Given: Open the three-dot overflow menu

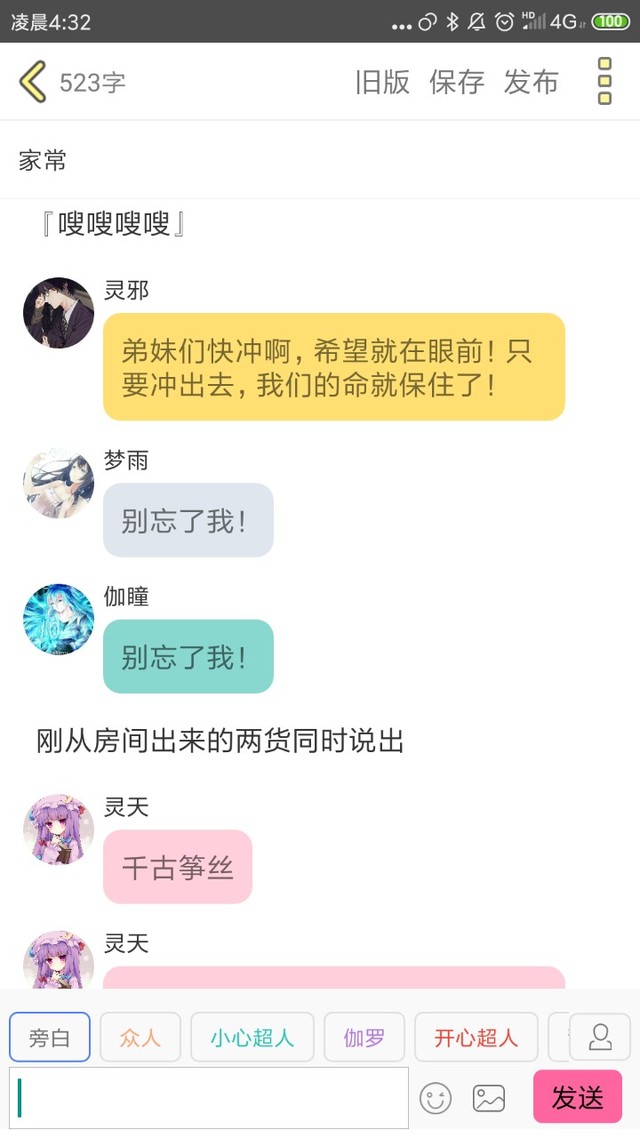Looking at the screenshot, I should pos(604,81).
